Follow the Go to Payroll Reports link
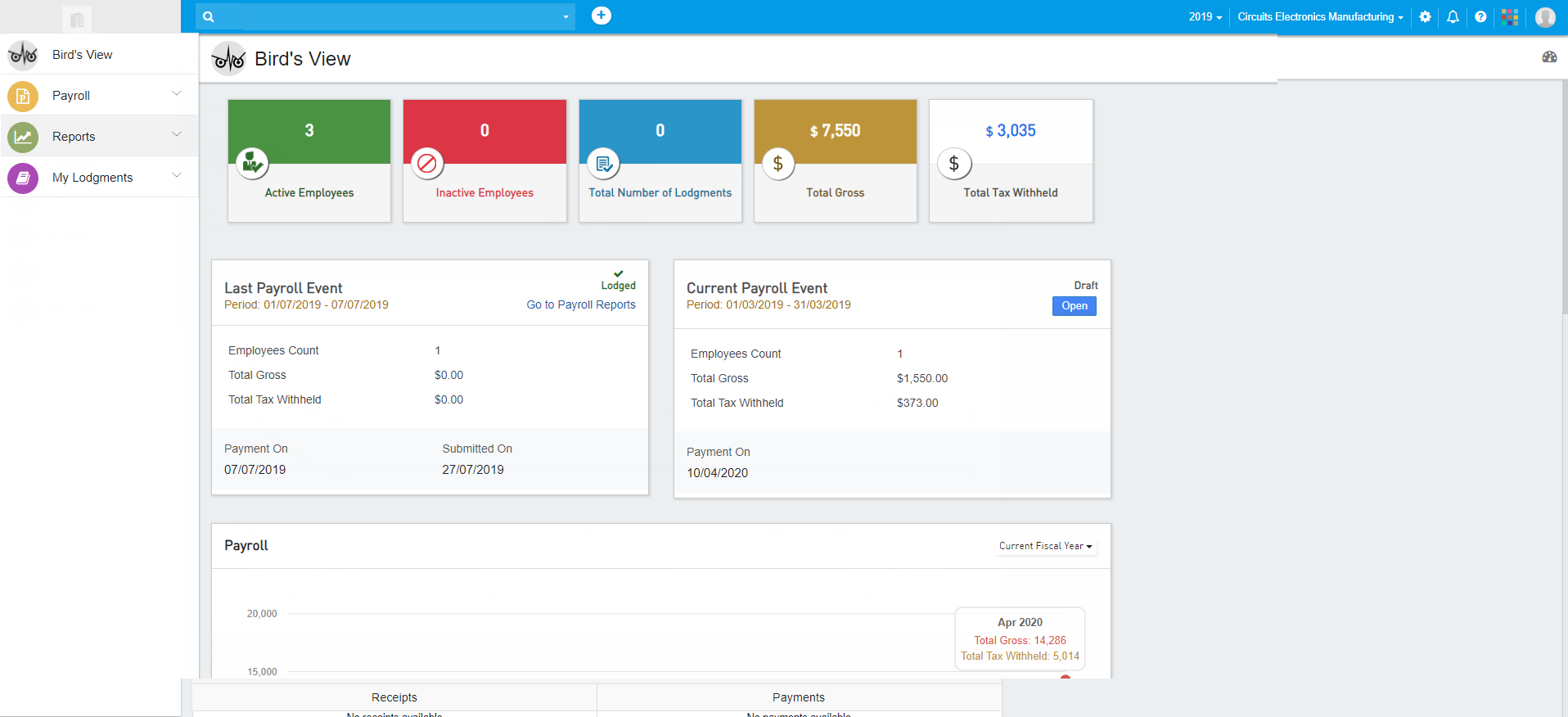 pos(580,304)
